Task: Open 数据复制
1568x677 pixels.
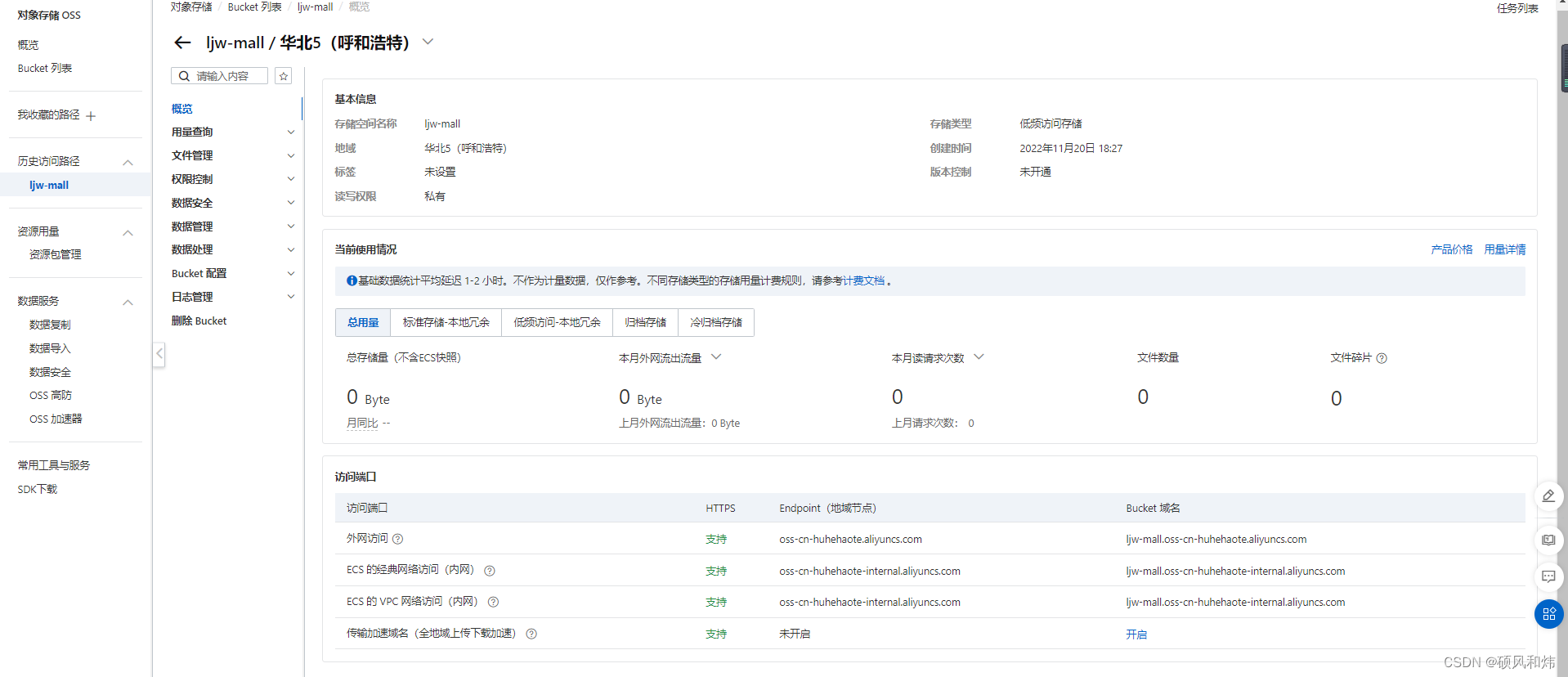Action: tap(50, 325)
